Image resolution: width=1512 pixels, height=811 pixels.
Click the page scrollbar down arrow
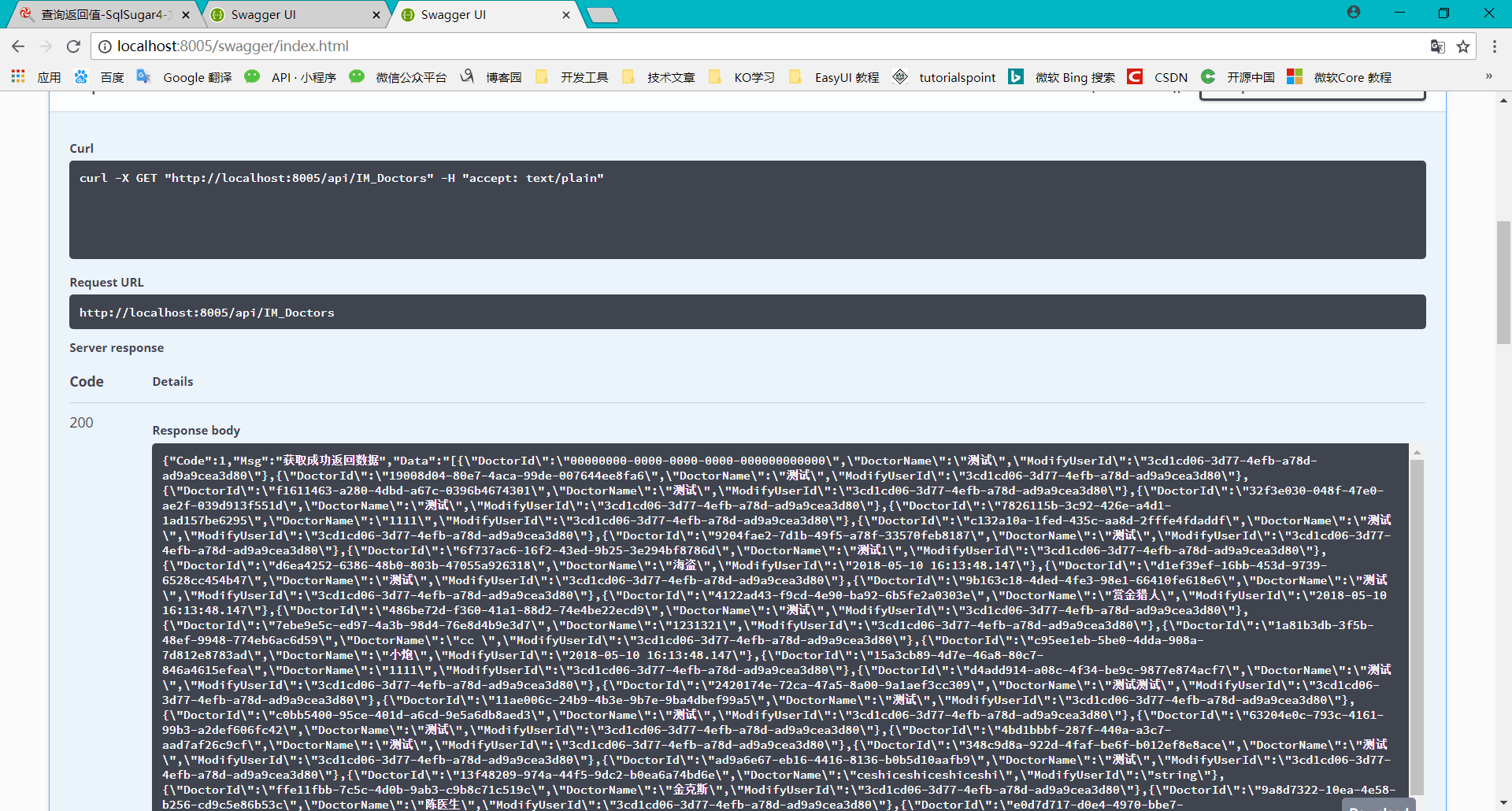tap(1504, 804)
